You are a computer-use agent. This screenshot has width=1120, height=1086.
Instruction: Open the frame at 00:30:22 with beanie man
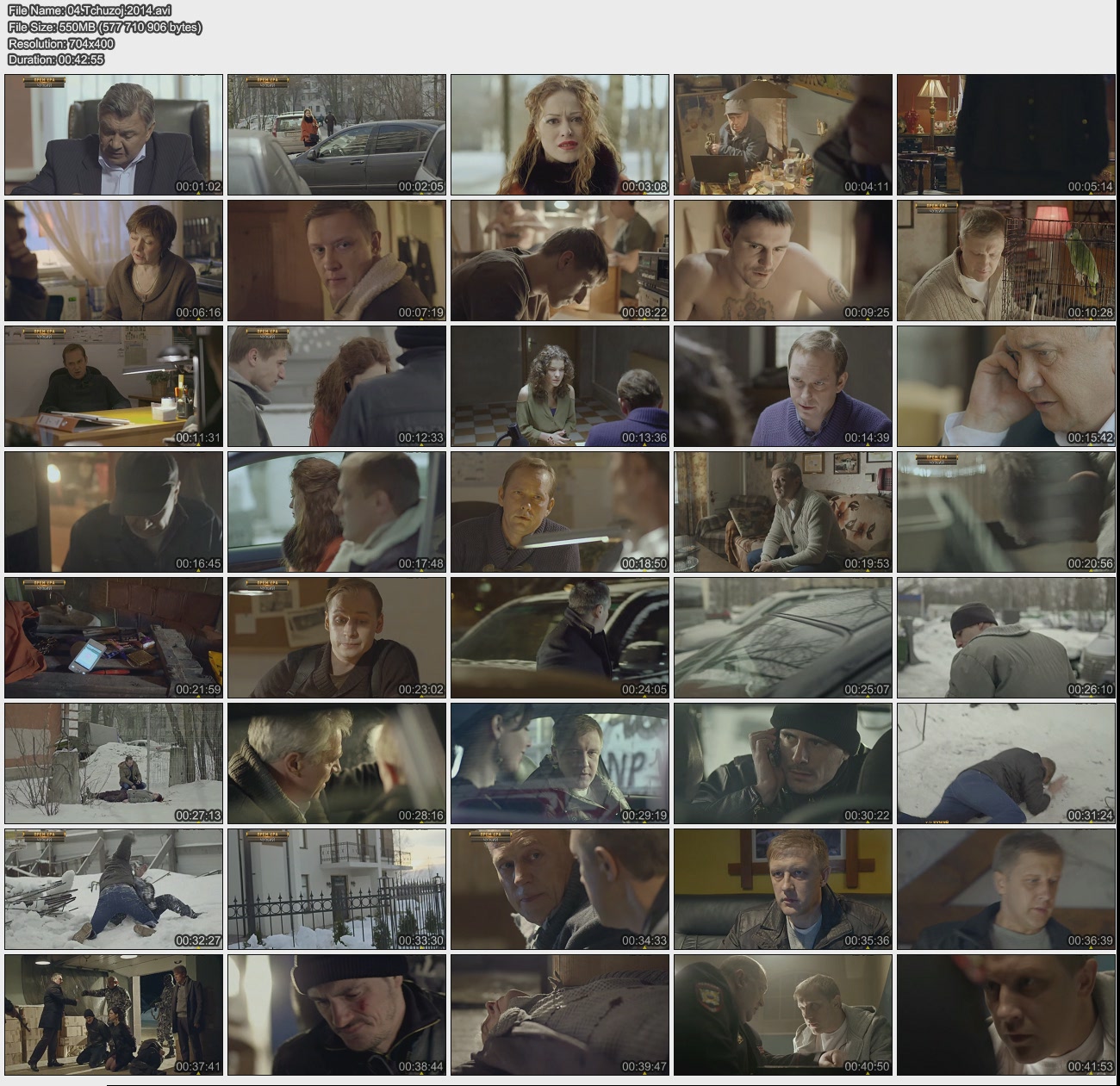782,763
